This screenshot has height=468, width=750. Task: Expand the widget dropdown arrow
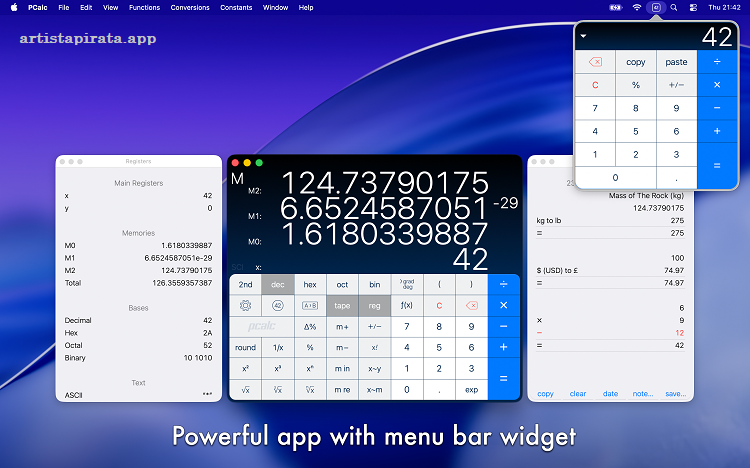tap(583, 36)
